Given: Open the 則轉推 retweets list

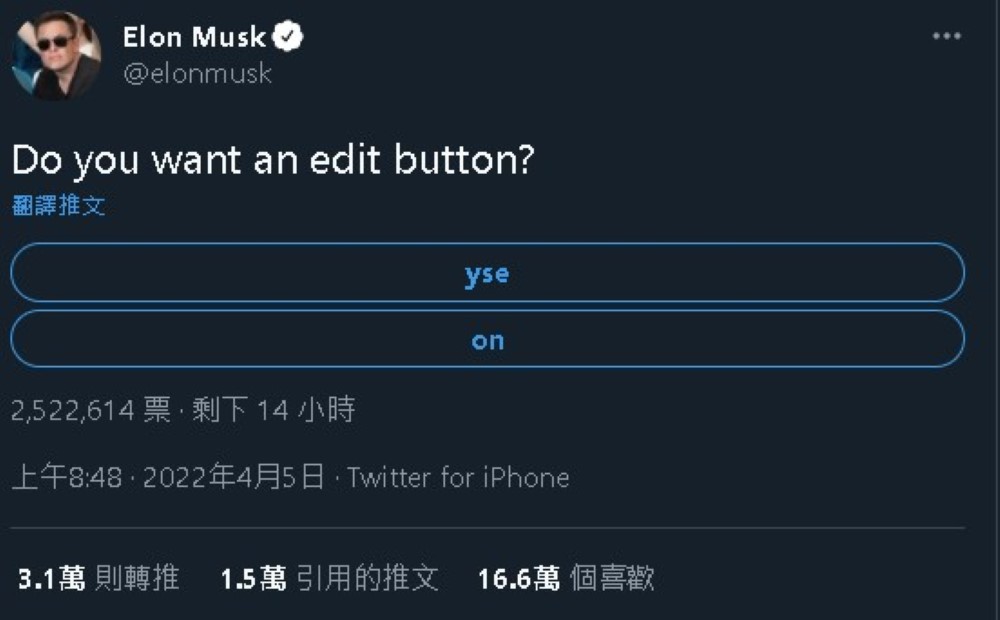Looking at the screenshot, I should click(x=137, y=578).
